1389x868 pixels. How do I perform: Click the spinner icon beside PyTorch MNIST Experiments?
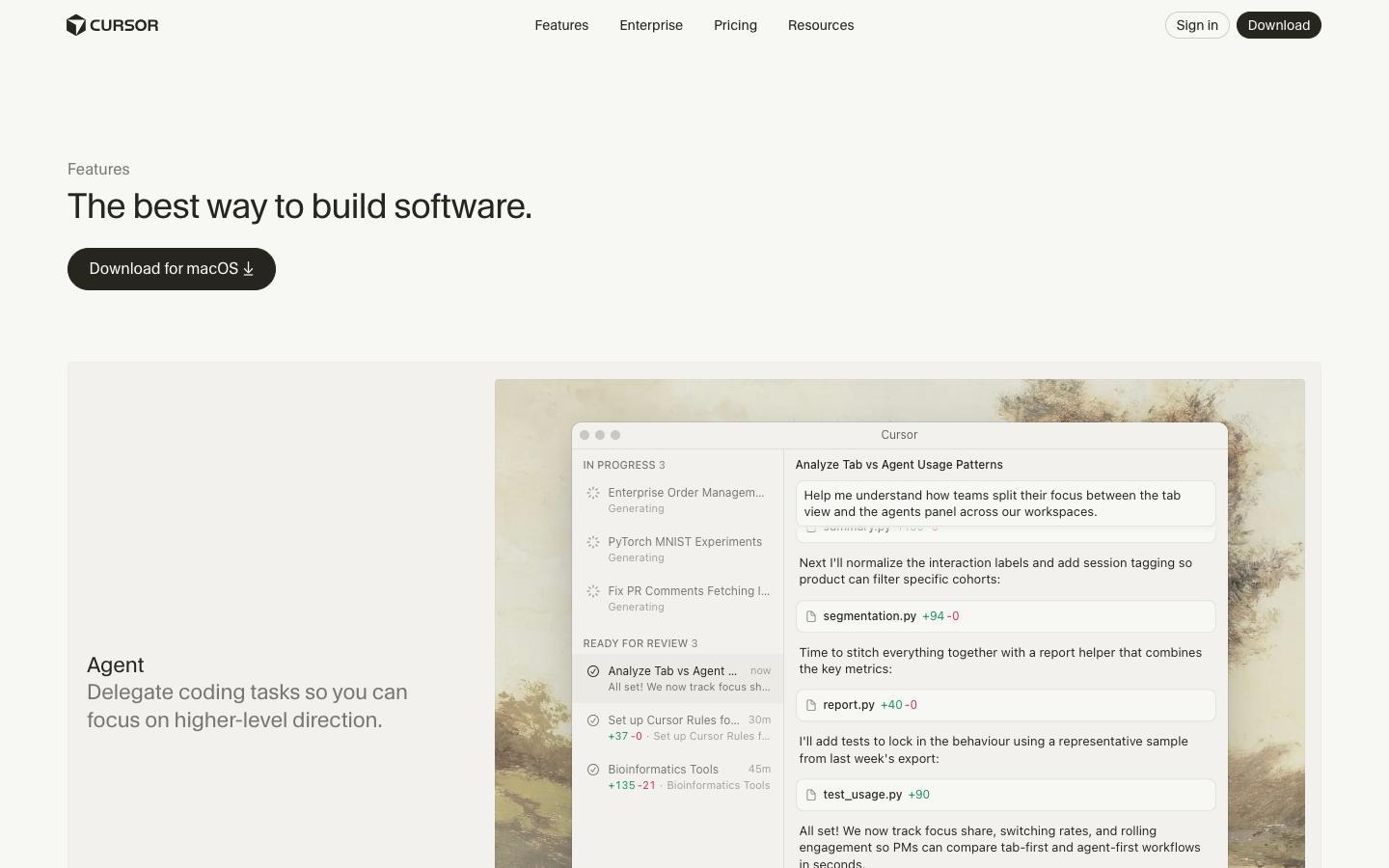593,542
